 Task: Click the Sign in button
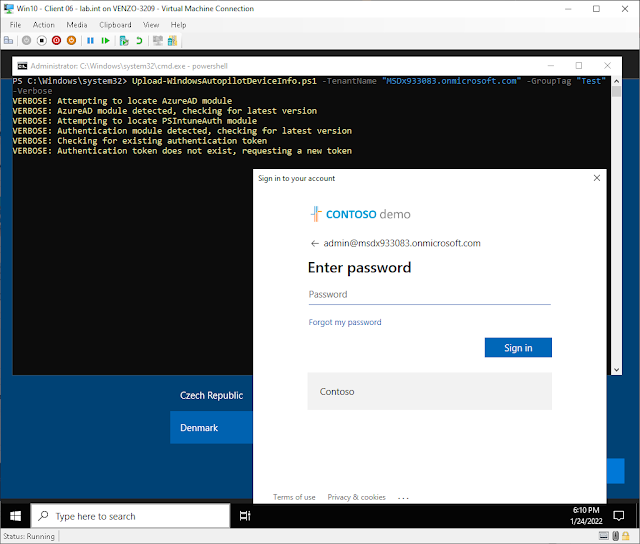pos(518,347)
